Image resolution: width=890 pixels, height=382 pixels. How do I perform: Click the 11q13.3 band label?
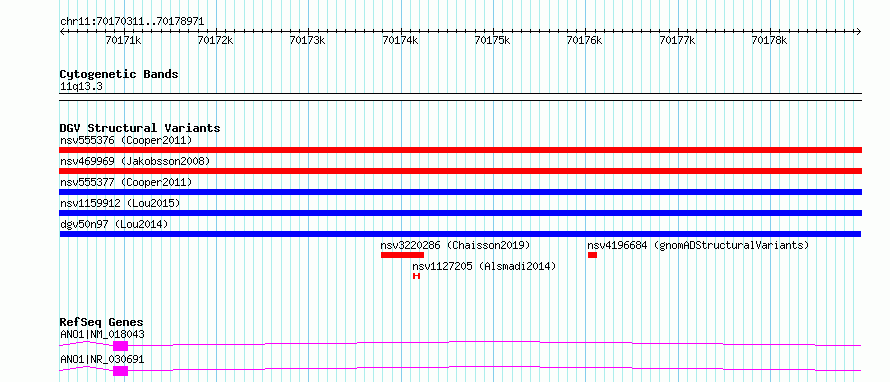point(81,87)
